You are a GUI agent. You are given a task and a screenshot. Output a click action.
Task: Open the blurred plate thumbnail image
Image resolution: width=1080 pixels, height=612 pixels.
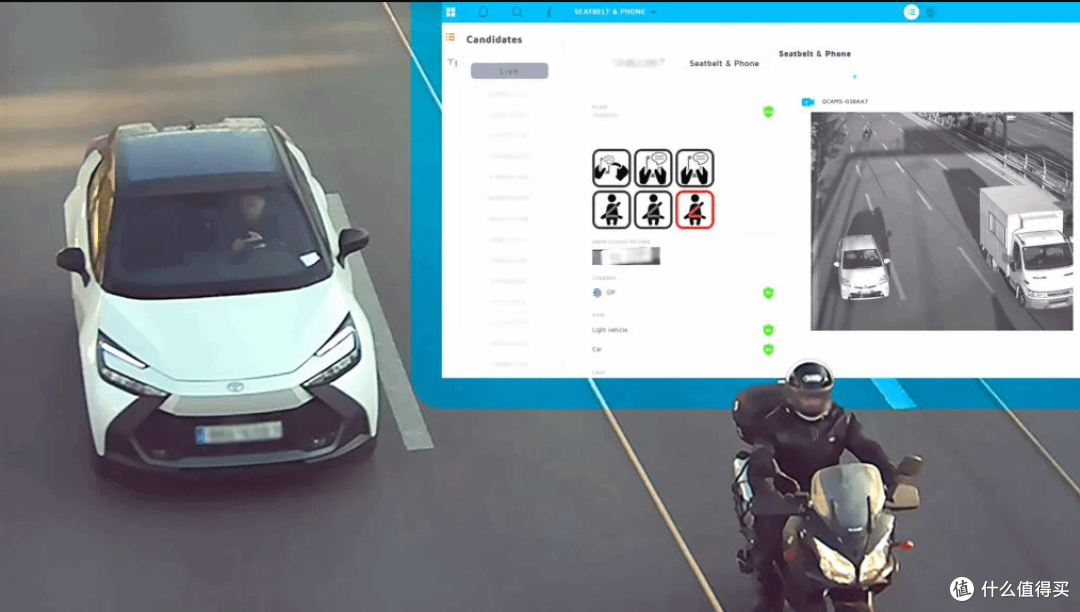[625, 256]
